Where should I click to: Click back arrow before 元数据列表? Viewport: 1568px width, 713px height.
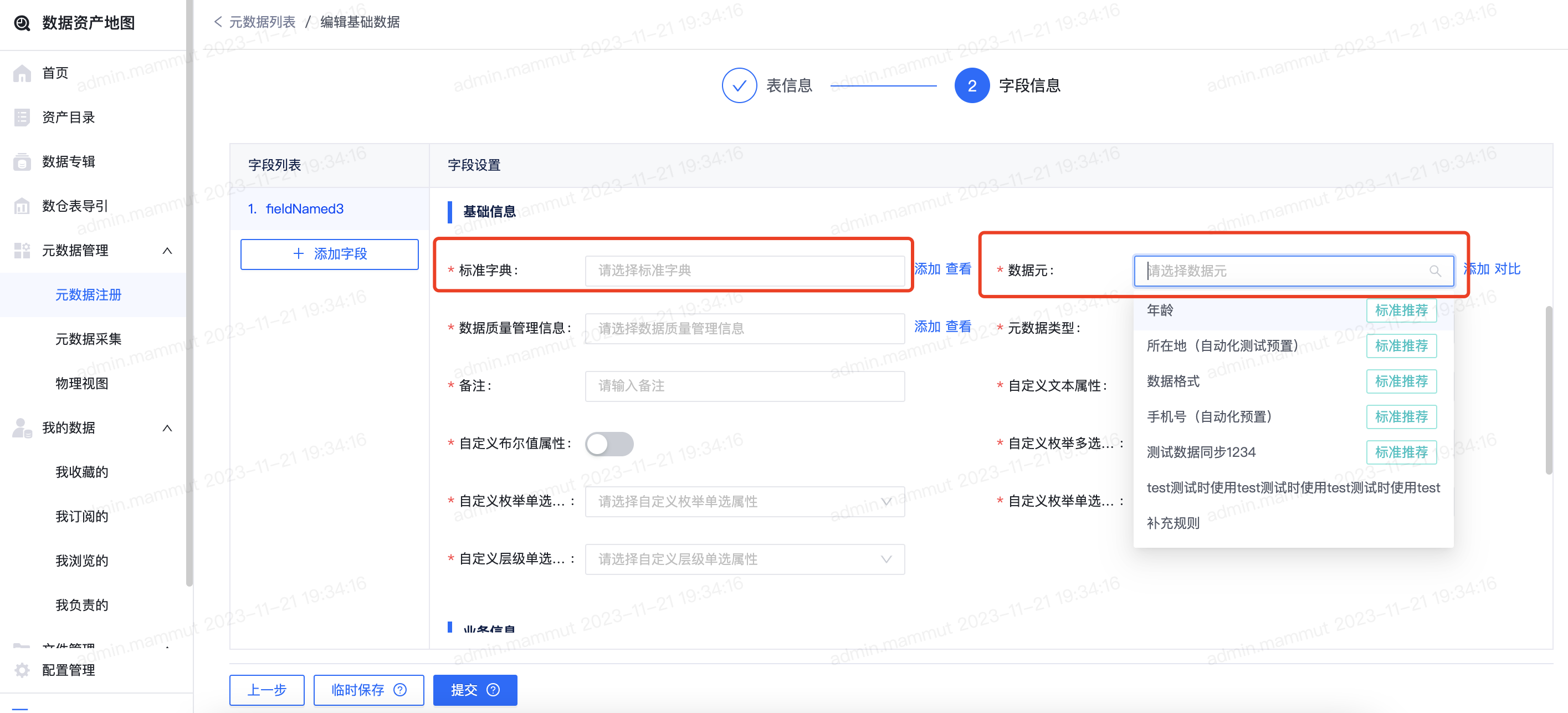click(218, 22)
